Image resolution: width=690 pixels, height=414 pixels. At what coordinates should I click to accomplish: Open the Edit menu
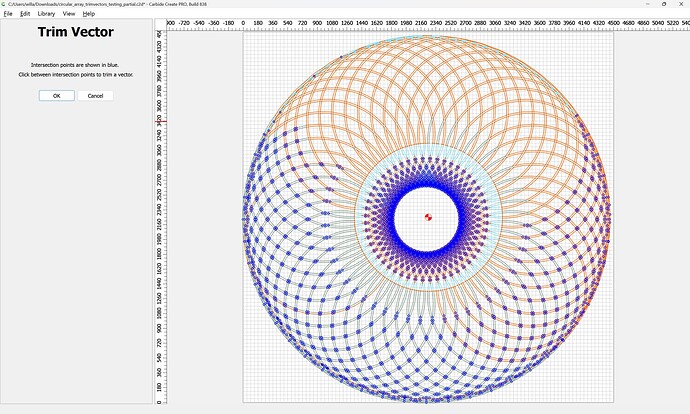click(x=24, y=13)
